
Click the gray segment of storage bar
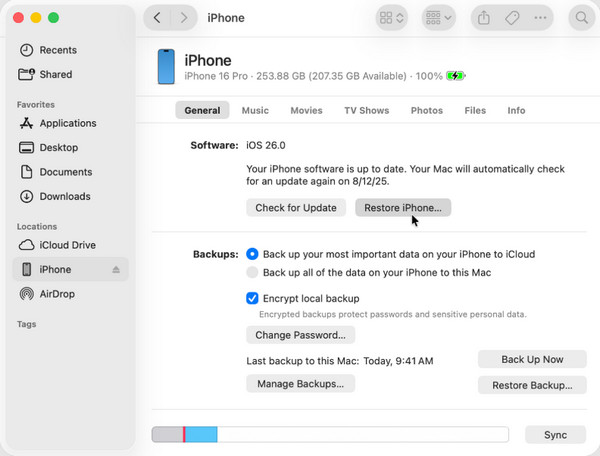[x=168, y=435]
